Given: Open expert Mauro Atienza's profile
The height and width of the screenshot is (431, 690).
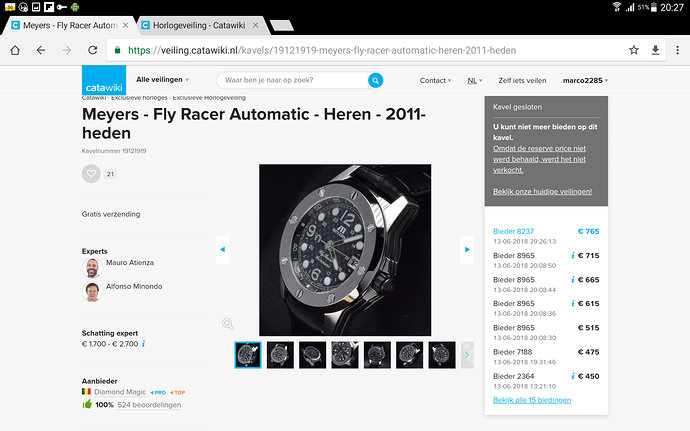Looking at the screenshot, I should coord(130,262).
